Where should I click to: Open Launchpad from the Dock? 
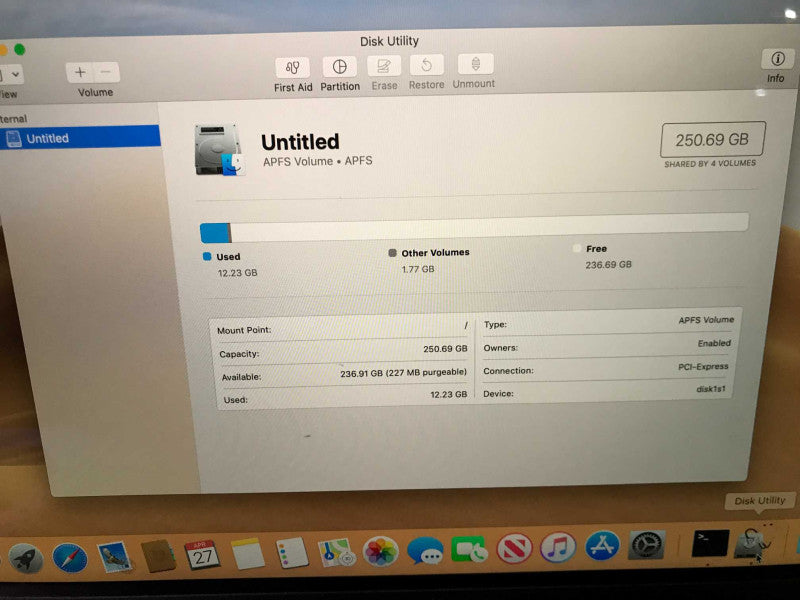26,559
